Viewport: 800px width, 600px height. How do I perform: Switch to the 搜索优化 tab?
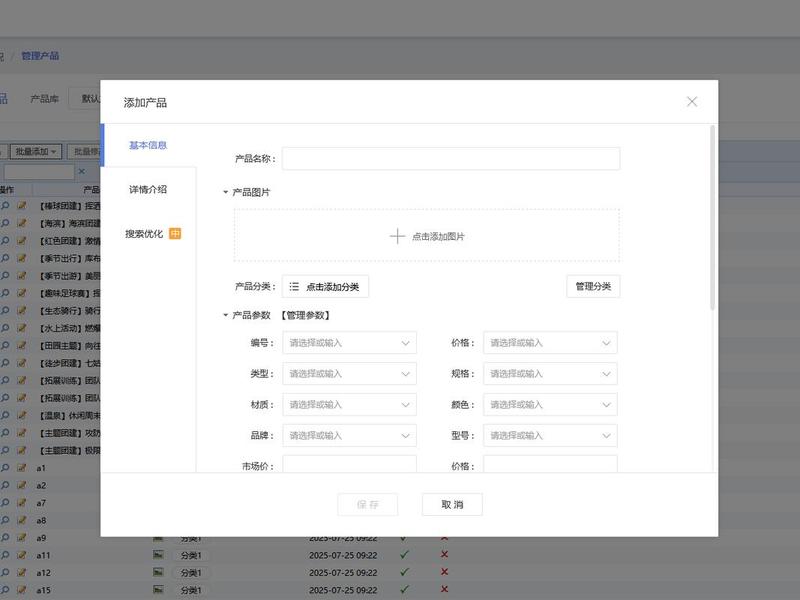coord(144,234)
